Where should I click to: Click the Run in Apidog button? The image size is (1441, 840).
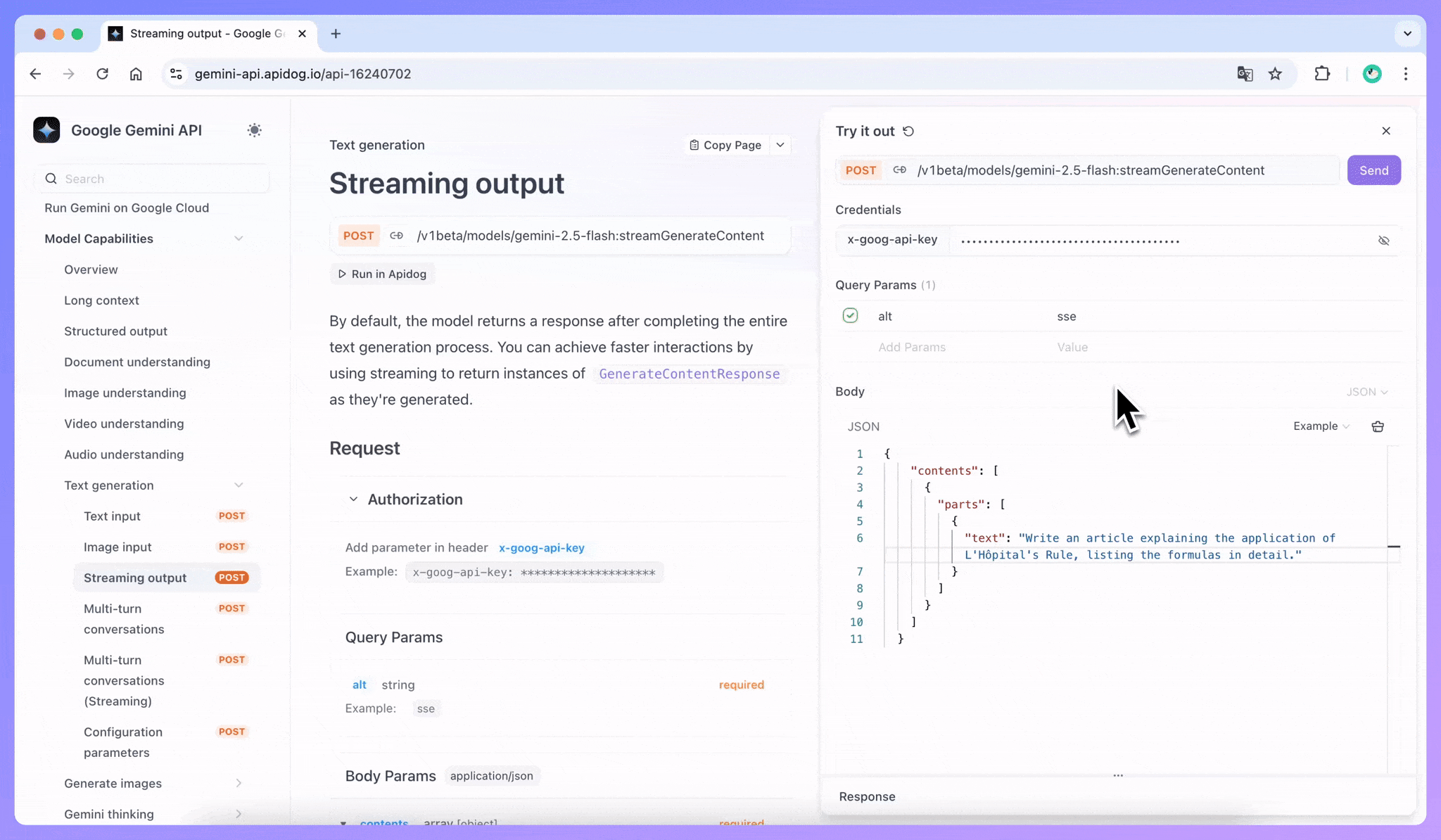[x=382, y=274]
